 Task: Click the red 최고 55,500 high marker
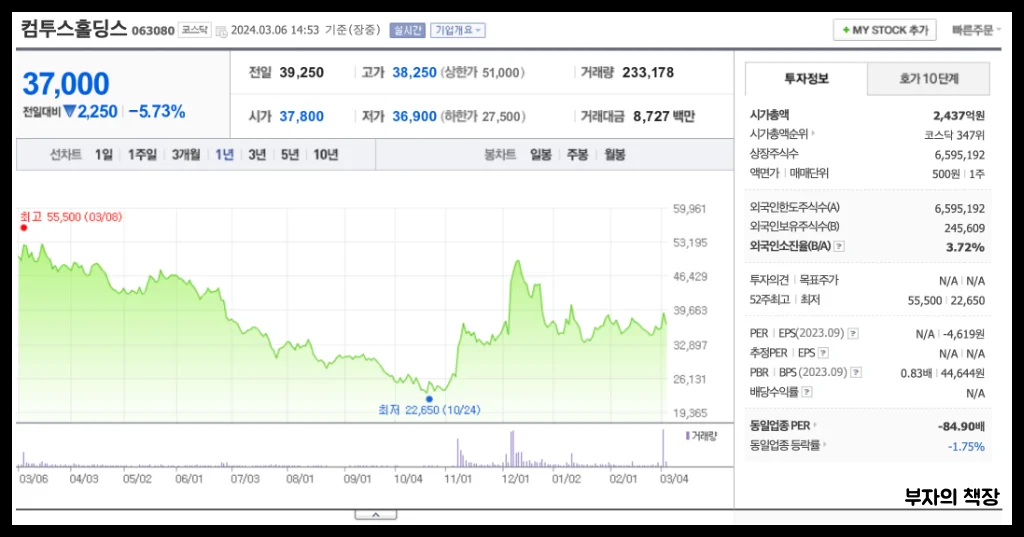pos(24,228)
